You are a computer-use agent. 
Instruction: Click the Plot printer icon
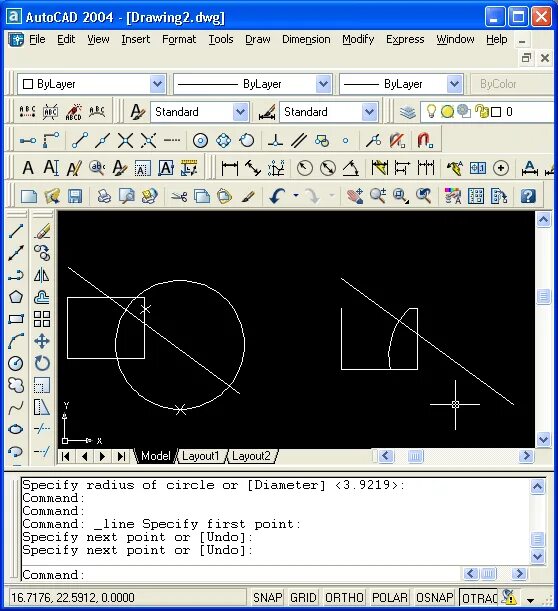104,196
